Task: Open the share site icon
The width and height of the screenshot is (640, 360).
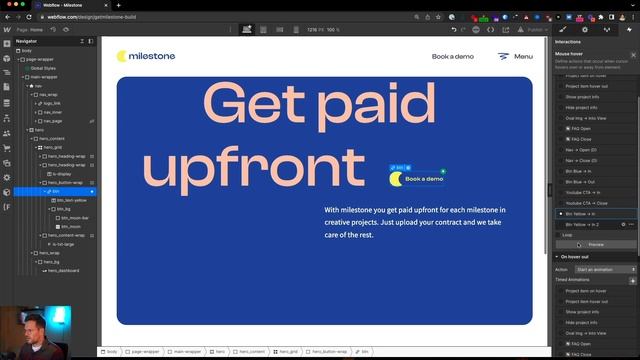Action: (x=506, y=29)
